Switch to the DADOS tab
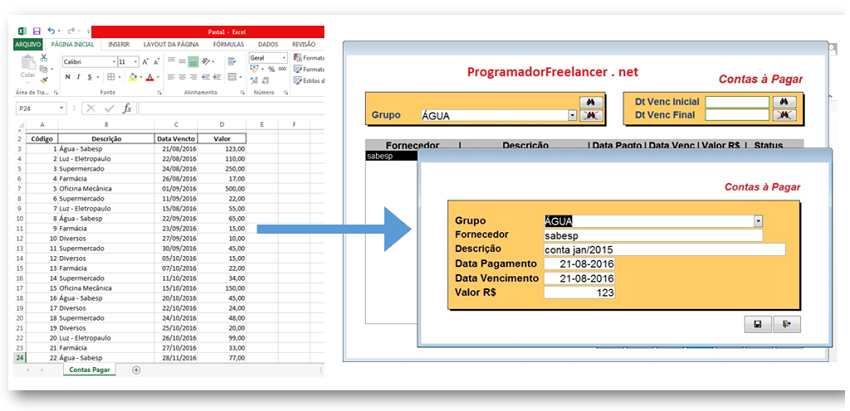This screenshot has height=411, width=850. pyautogui.click(x=268, y=44)
